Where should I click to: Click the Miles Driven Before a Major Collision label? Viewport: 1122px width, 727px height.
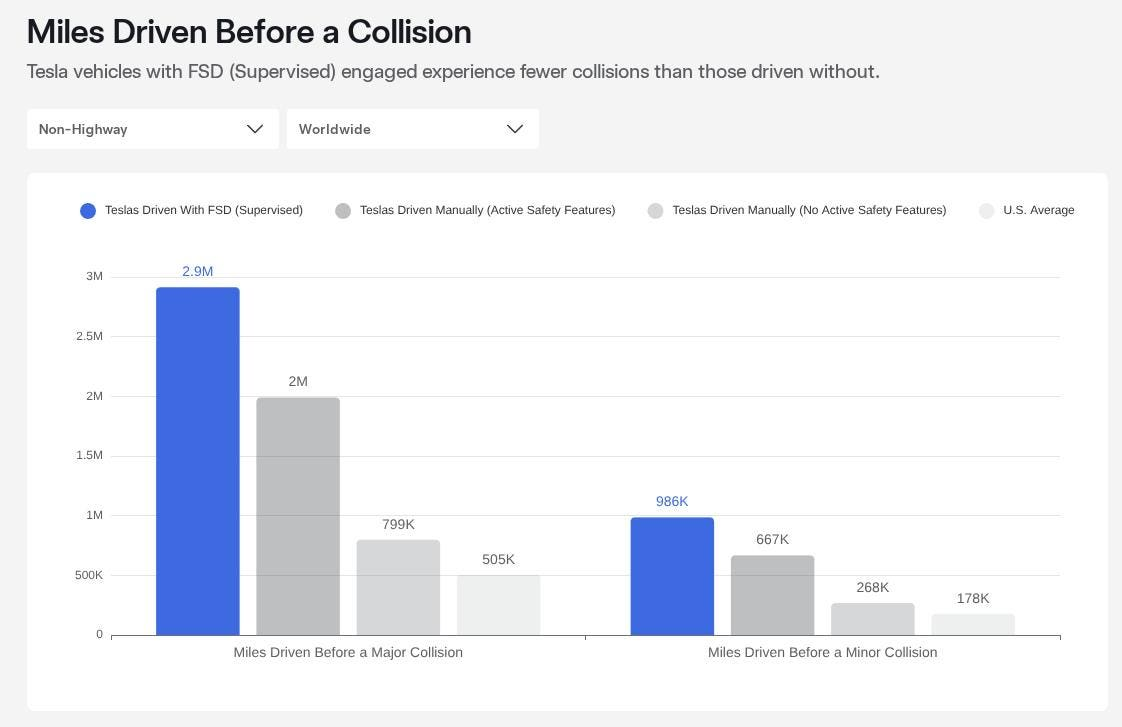tap(348, 652)
